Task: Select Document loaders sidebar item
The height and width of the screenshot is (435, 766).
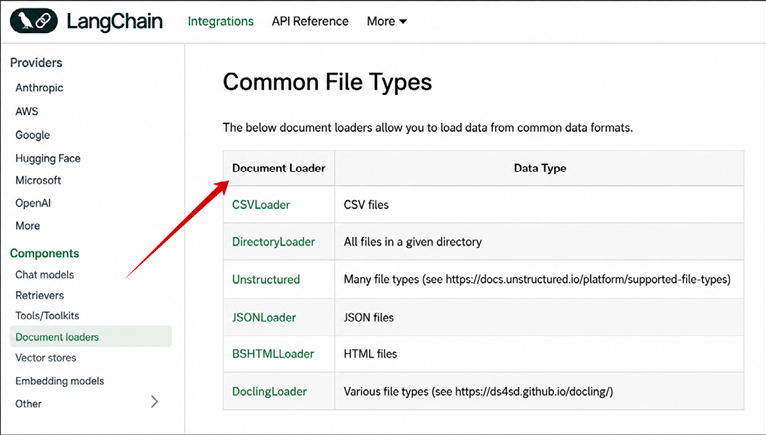Action: click(91, 337)
